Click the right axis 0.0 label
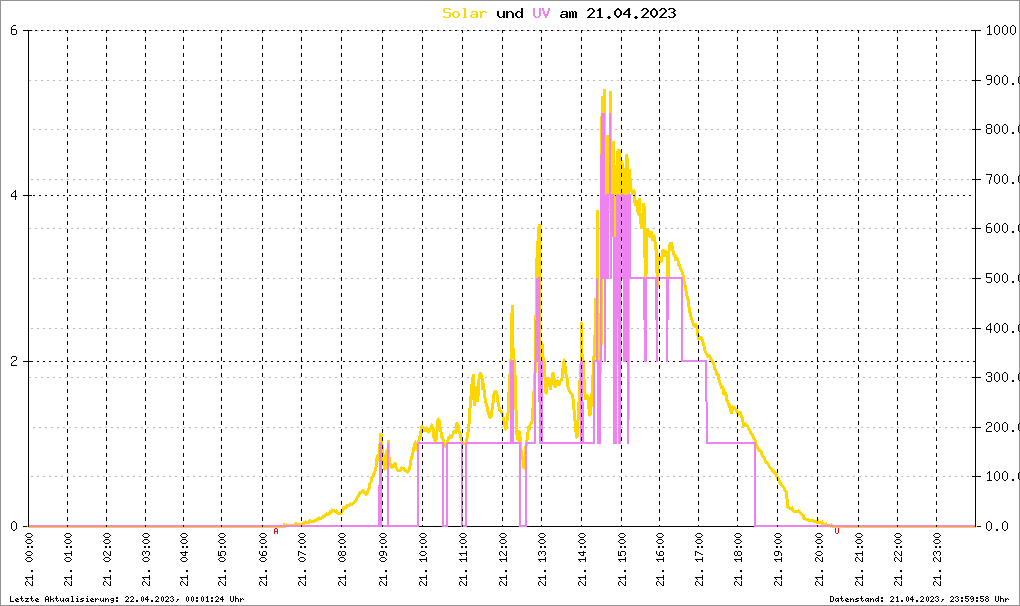Image resolution: width=1020 pixels, height=606 pixels. click(997, 526)
